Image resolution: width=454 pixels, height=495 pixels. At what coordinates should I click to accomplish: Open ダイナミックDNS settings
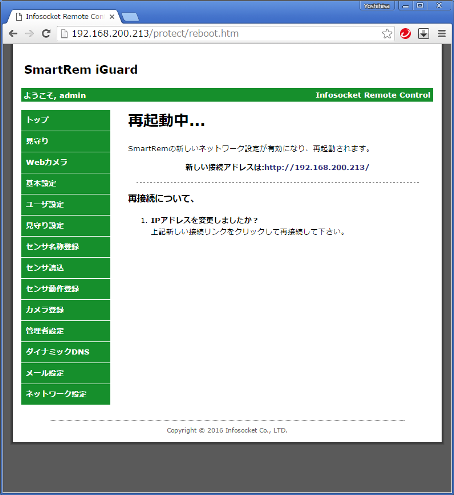pyautogui.click(x=65, y=352)
